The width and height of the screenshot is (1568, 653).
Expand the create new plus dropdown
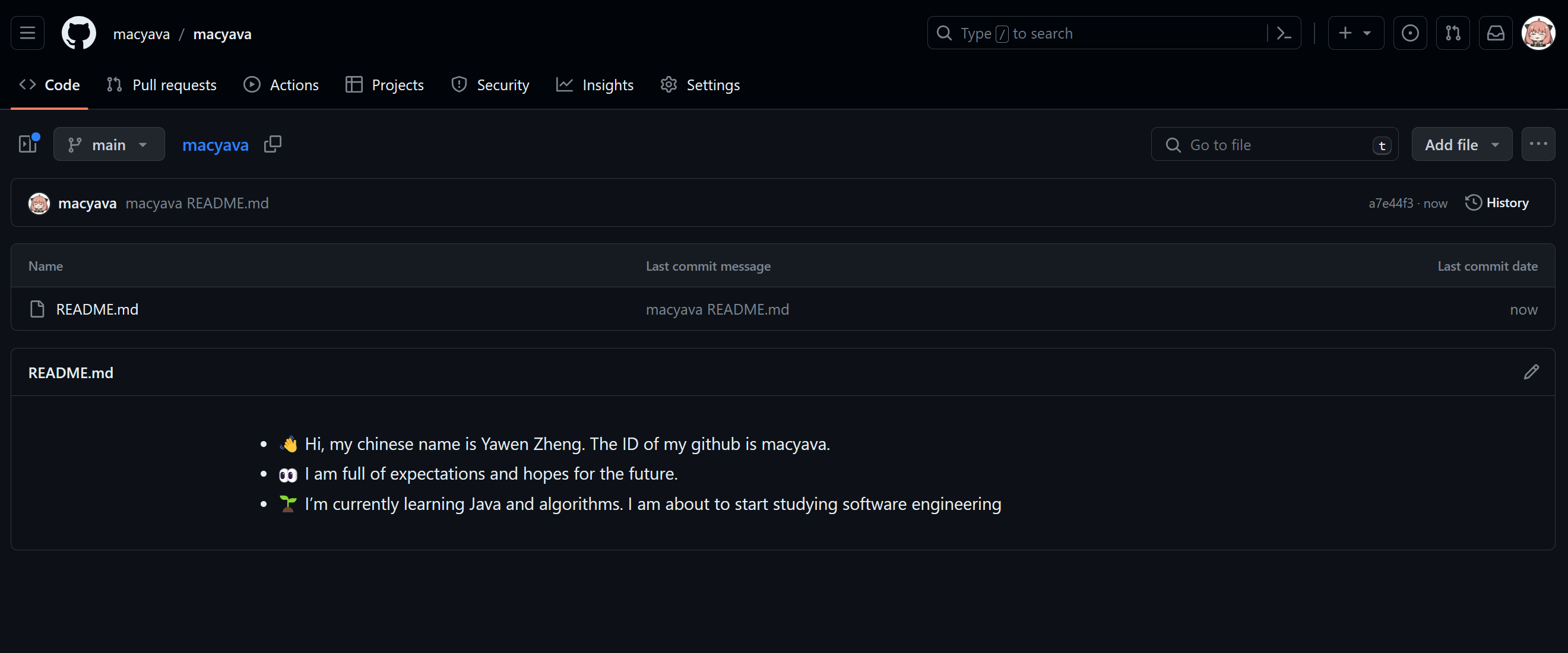pyautogui.click(x=1355, y=33)
